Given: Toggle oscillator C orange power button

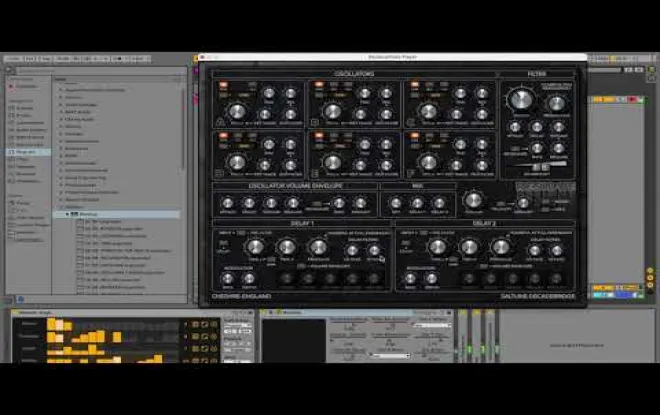Looking at the screenshot, I should (x=415, y=85).
